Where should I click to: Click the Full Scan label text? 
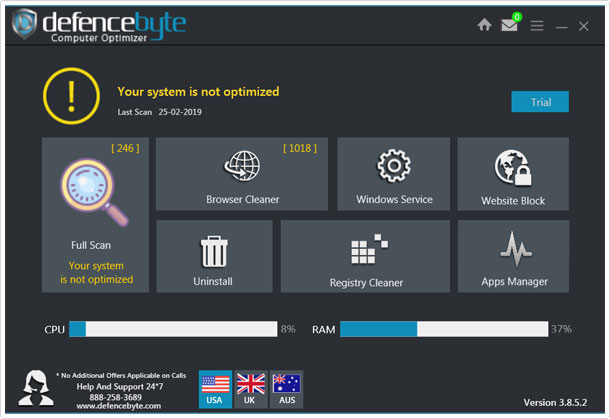[x=91, y=245]
